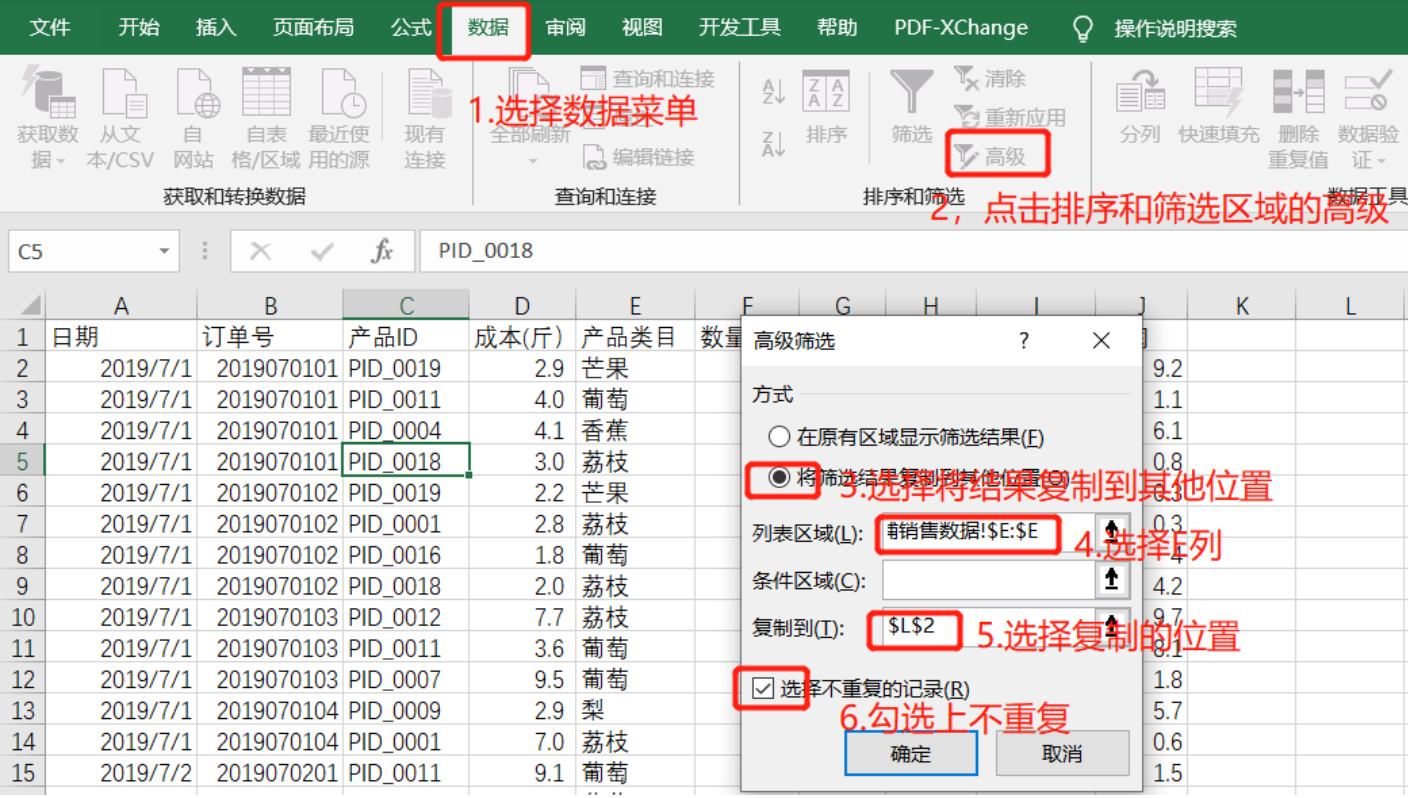Click cell containing PID_0012
This screenshot has width=1408, height=798.
[406, 617]
